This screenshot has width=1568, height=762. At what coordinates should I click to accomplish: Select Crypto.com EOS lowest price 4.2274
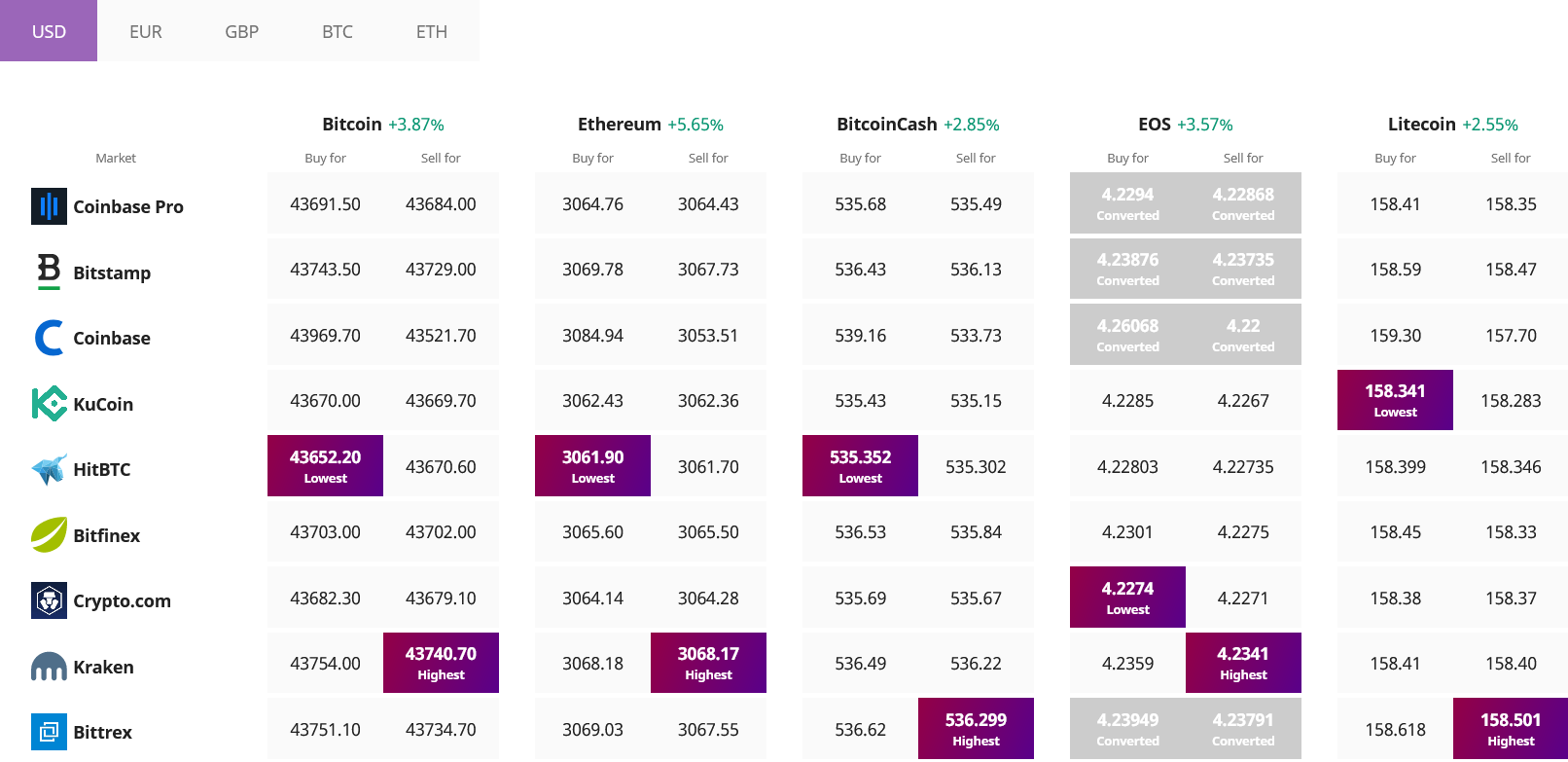point(1127,597)
